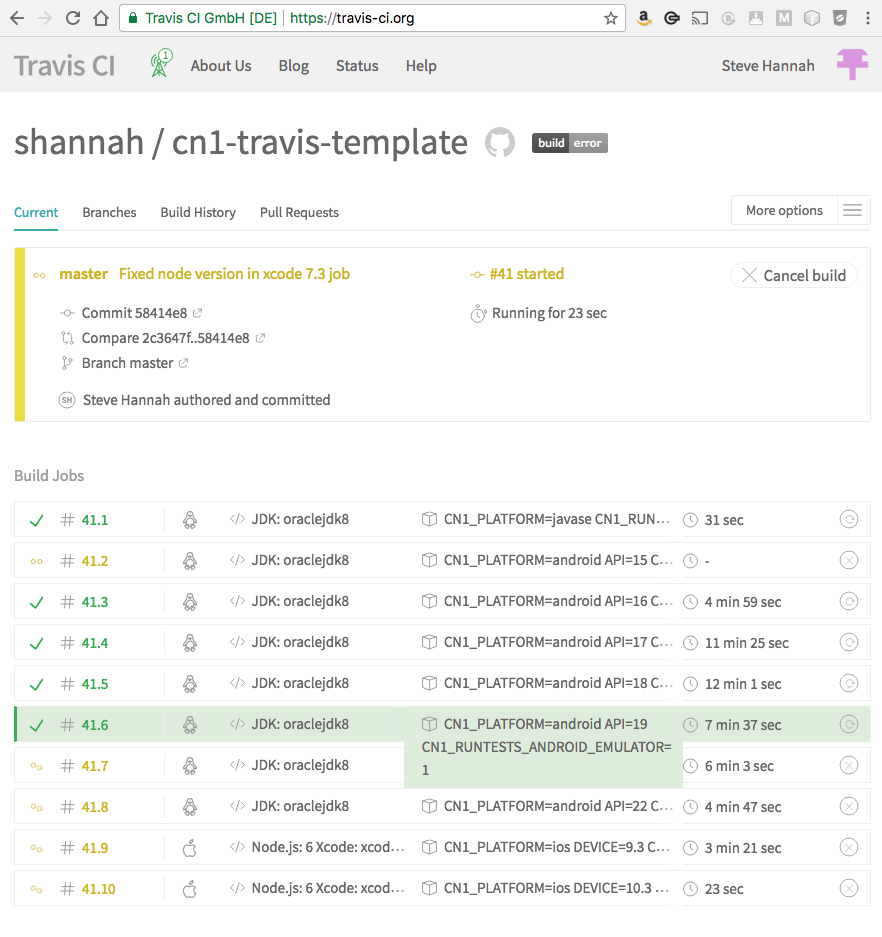This screenshot has width=882, height=937.
Task: Click the running status indicator on job 41.2
Action: 36,560
